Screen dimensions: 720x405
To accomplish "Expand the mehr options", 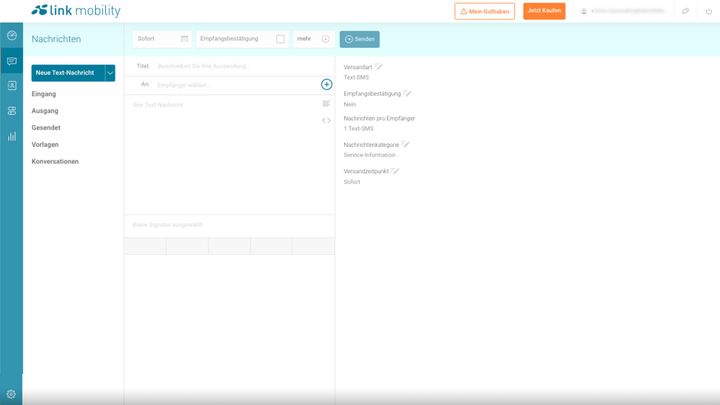I will point(313,39).
